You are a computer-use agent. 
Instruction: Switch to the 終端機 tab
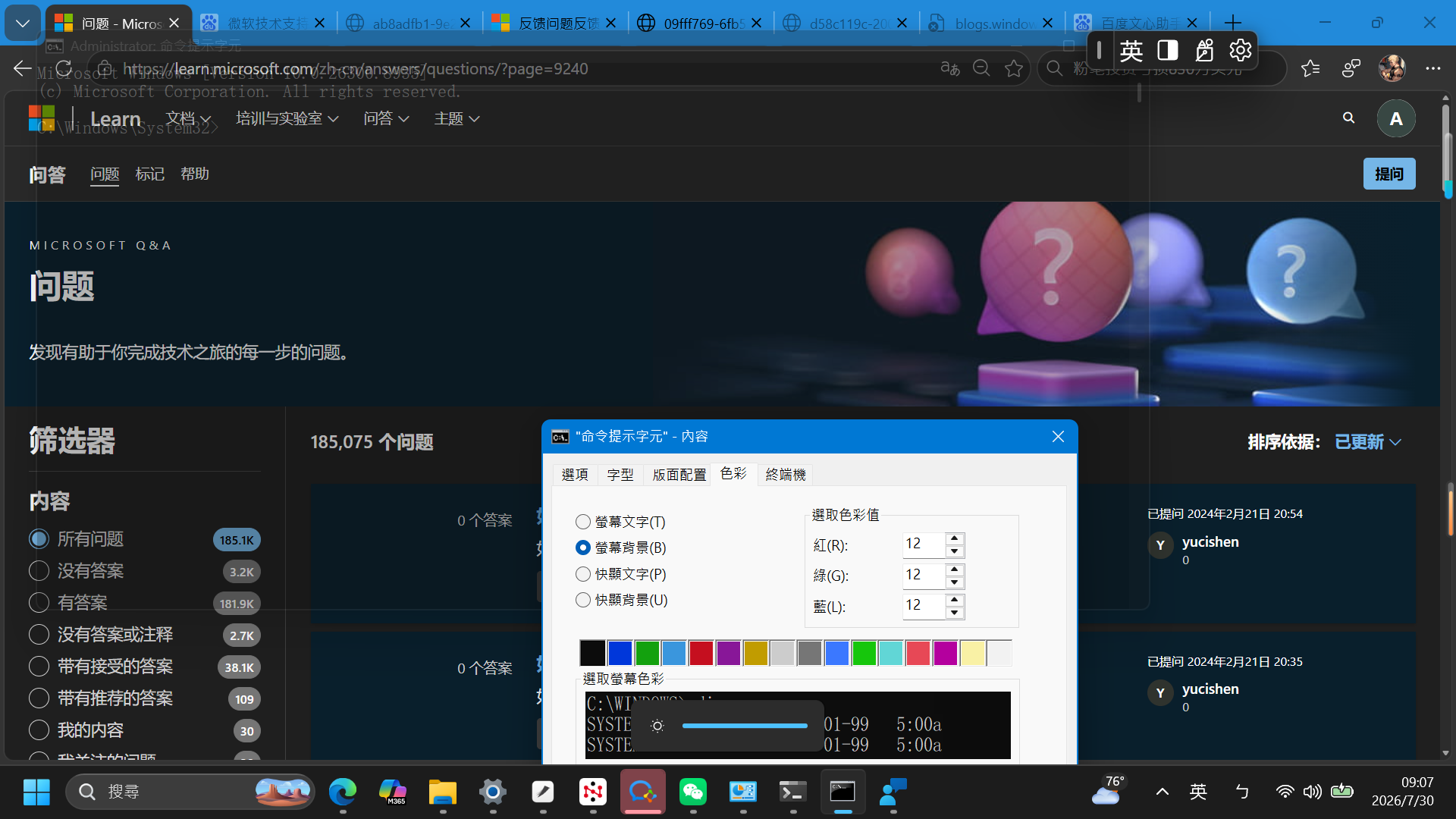point(786,475)
